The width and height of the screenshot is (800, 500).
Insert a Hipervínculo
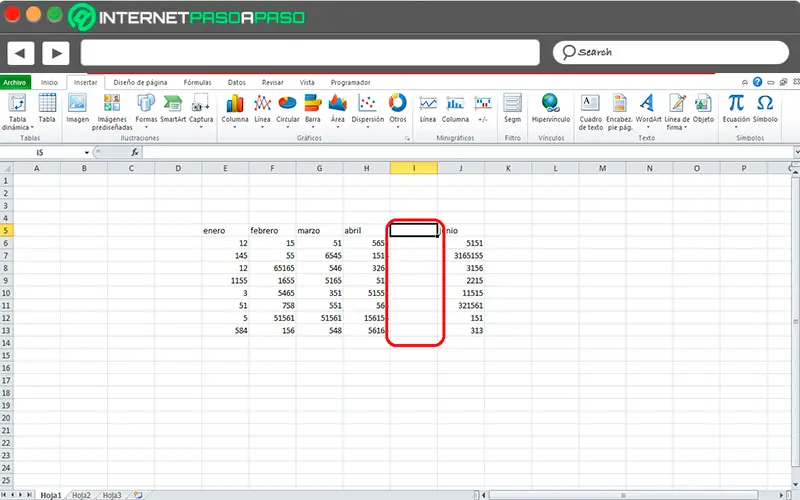coord(551,108)
